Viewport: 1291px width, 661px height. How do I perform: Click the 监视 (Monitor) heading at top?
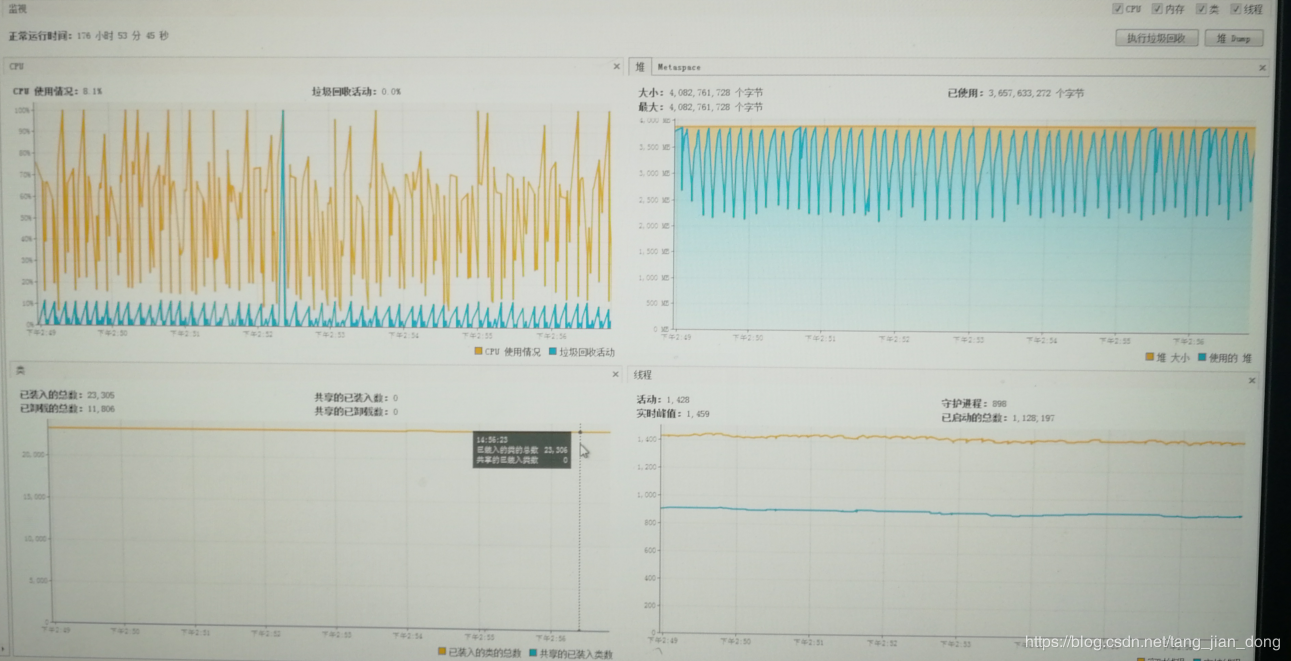click(18, 8)
